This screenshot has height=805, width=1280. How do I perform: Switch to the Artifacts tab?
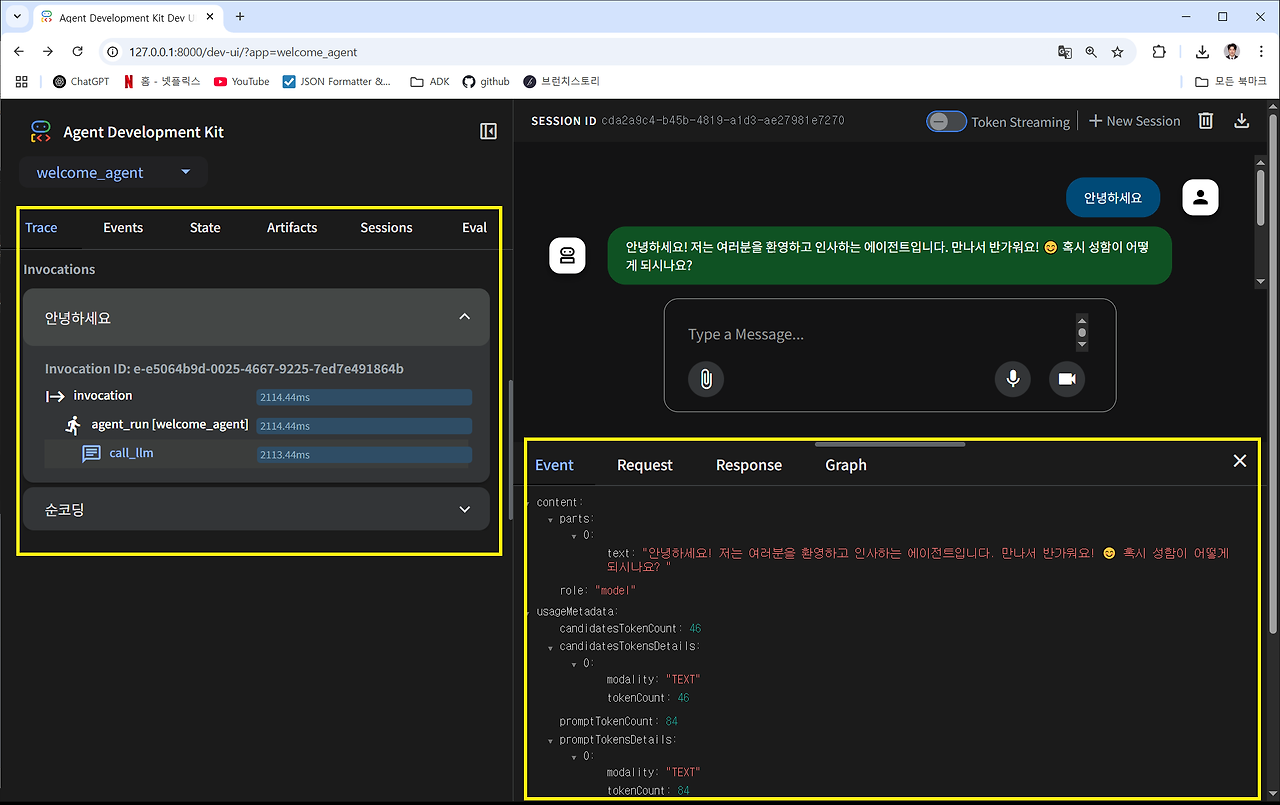tap(292, 228)
